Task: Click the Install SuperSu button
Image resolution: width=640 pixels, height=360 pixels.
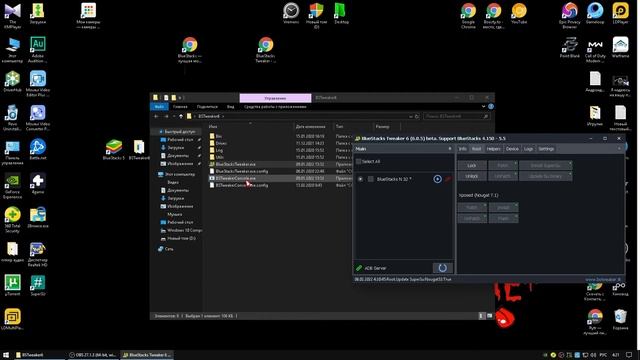Action: 545,165
